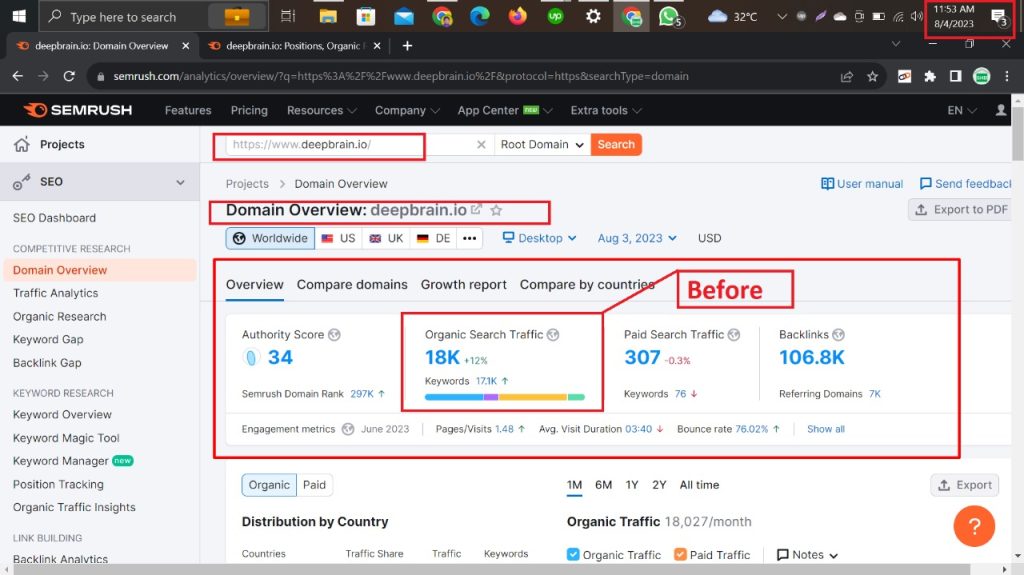1024x575 pixels.
Task: Expand the Extra tools menu
Action: [606, 110]
